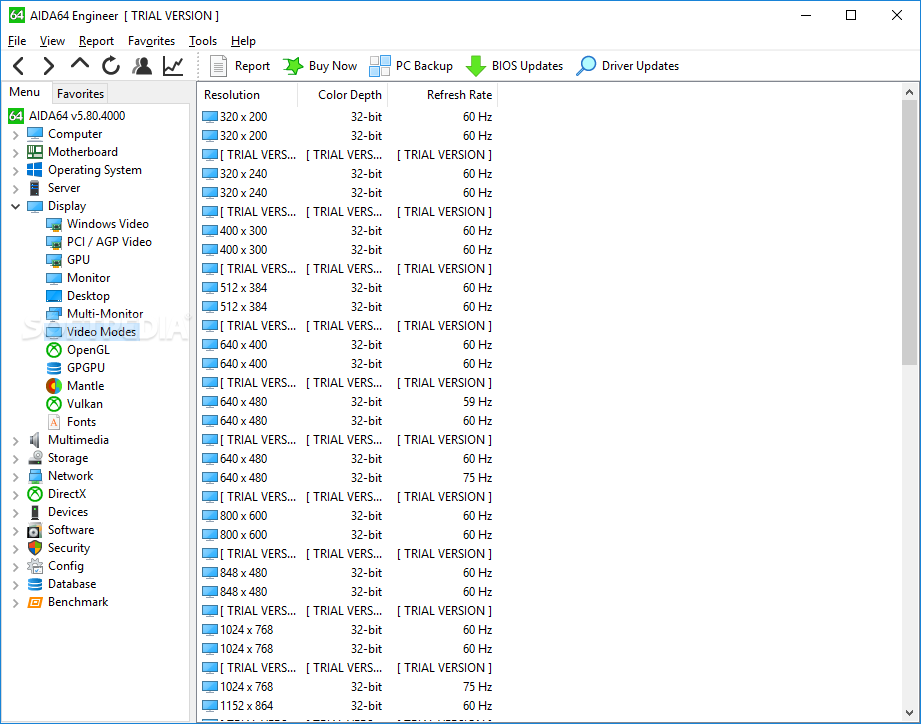Open the Help menu
921x724 pixels.
point(243,41)
